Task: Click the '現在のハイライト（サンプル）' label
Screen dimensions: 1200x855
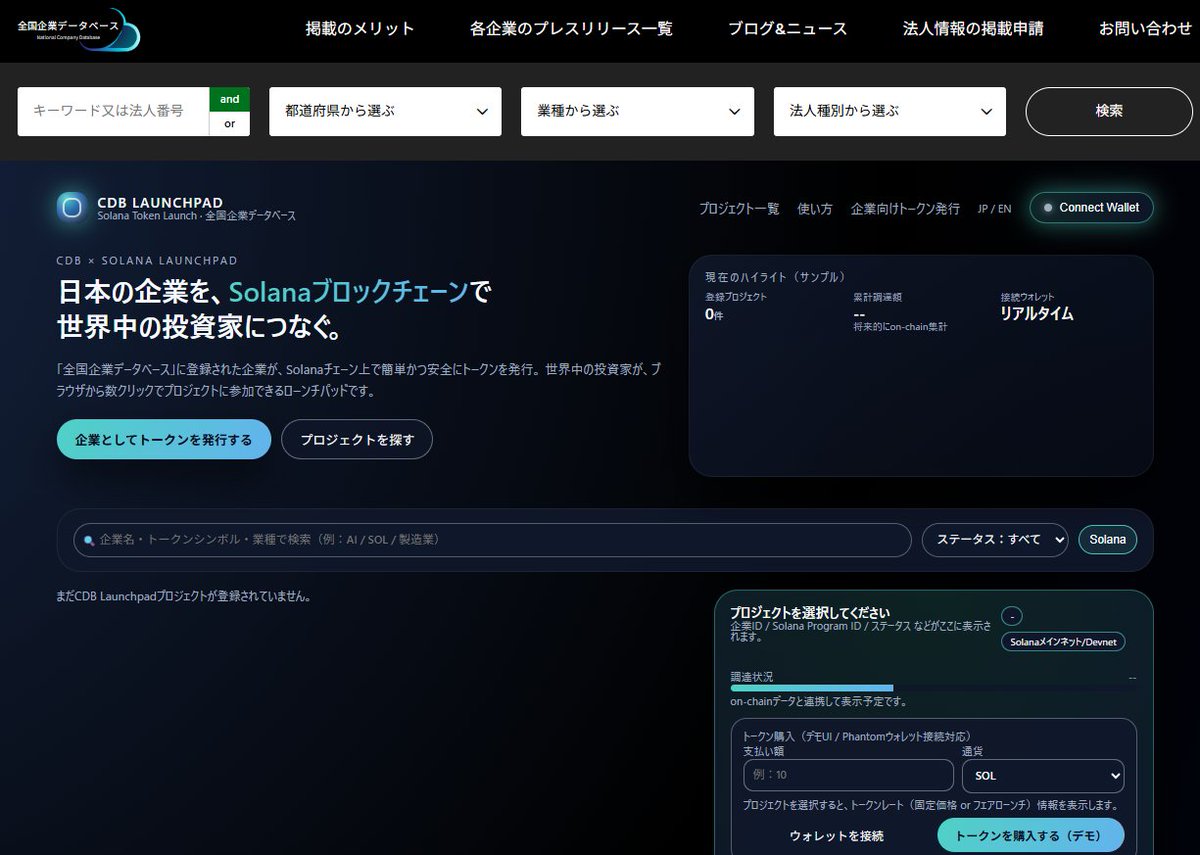Action: tap(775, 277)
